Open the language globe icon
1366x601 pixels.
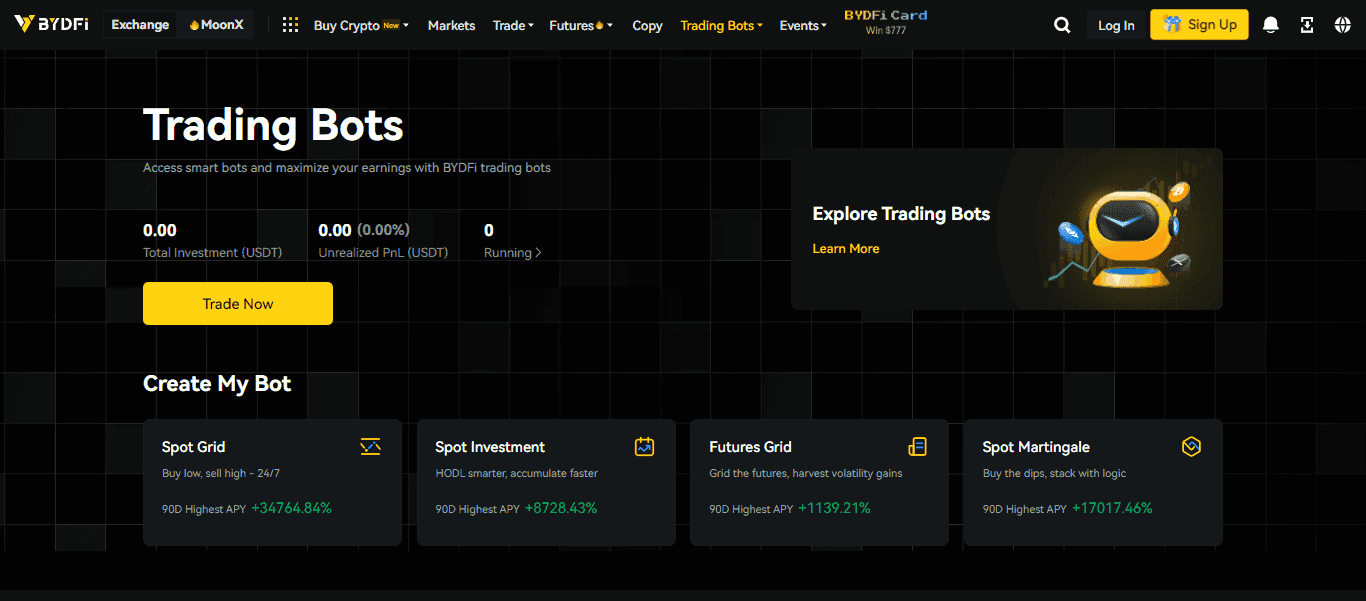tap(1342, 25)
